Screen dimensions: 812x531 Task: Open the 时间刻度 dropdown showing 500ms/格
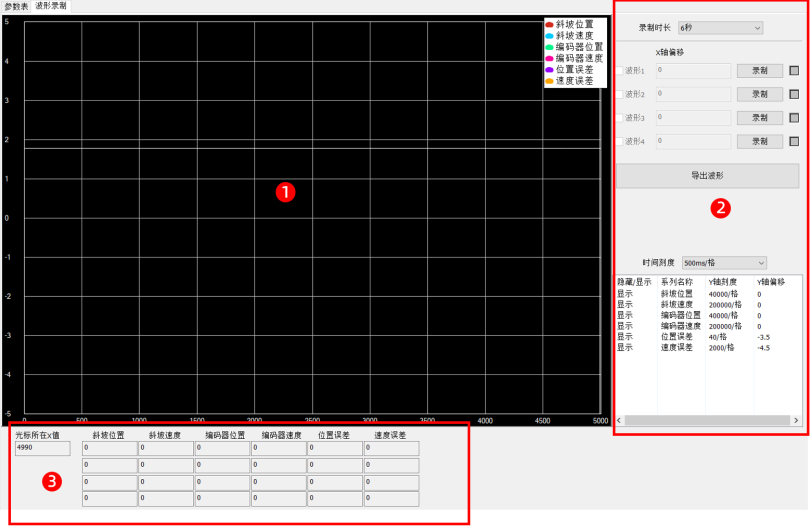(x=724, y=263)
